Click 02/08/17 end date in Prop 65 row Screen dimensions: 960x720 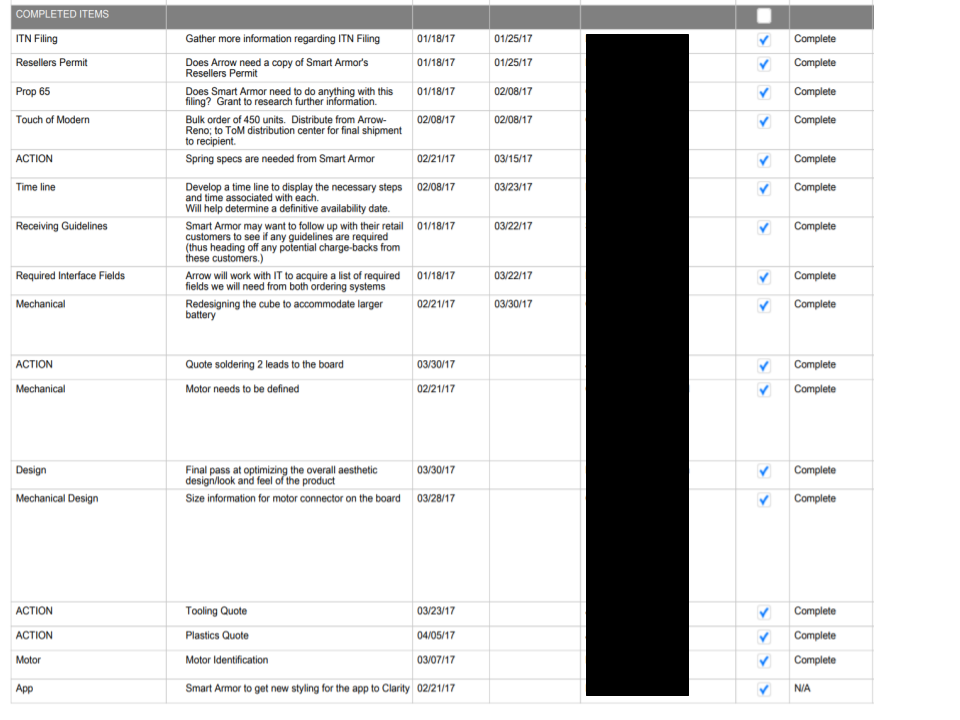tap(513, 91)
